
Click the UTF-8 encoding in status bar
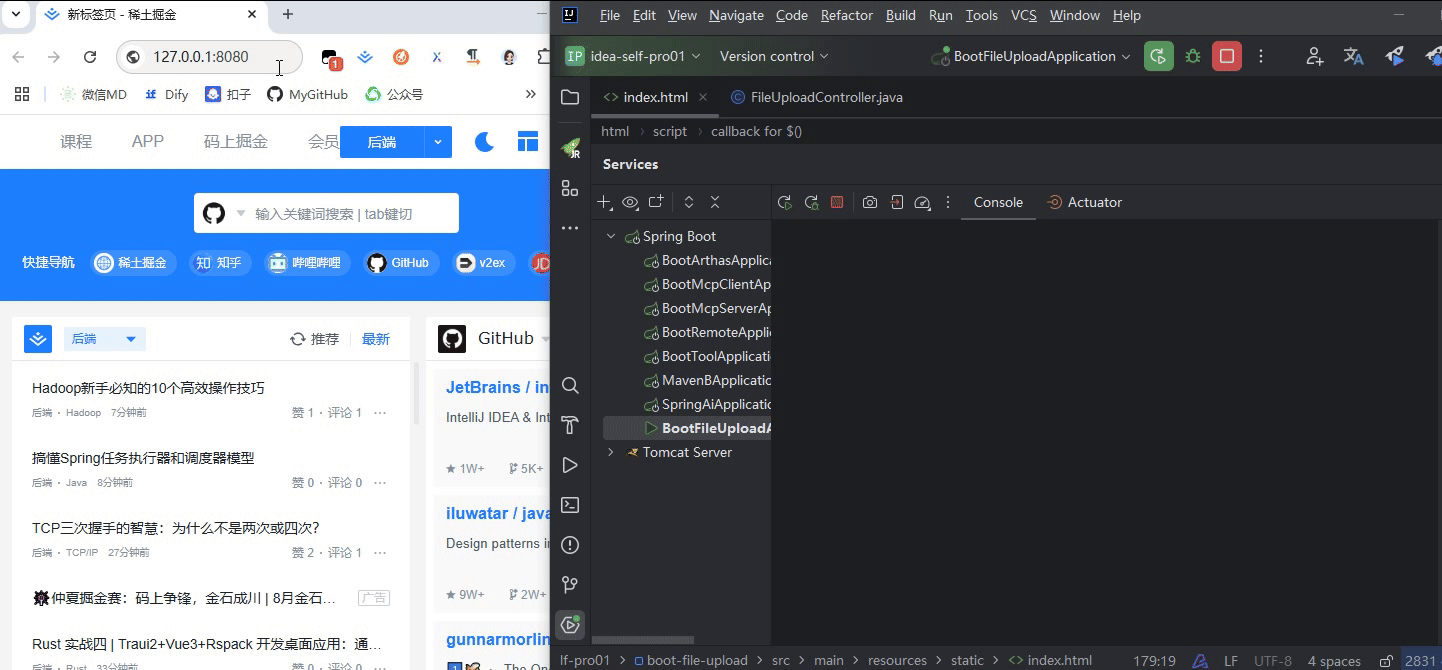click(1273, 661)
